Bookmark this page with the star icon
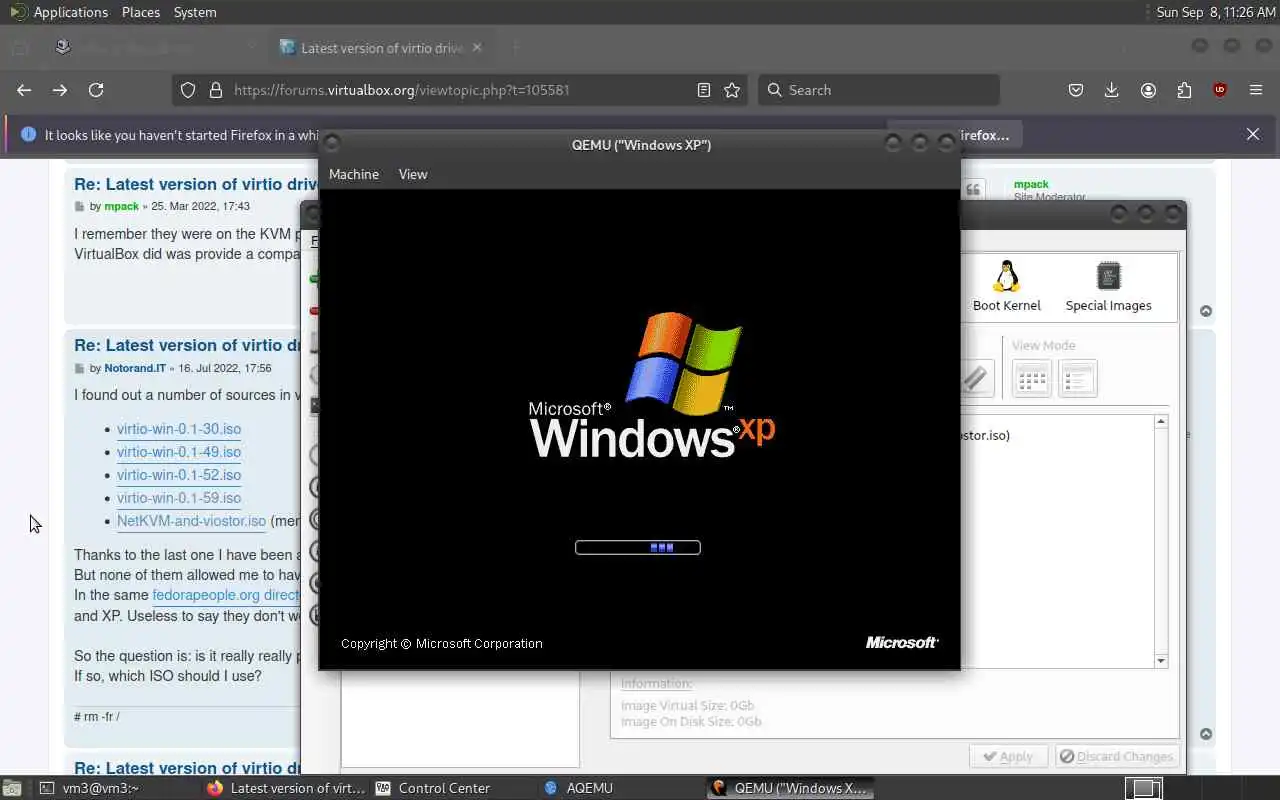Image resolution: width=1280 pixels, height=800 pixels. pos(732,90)
